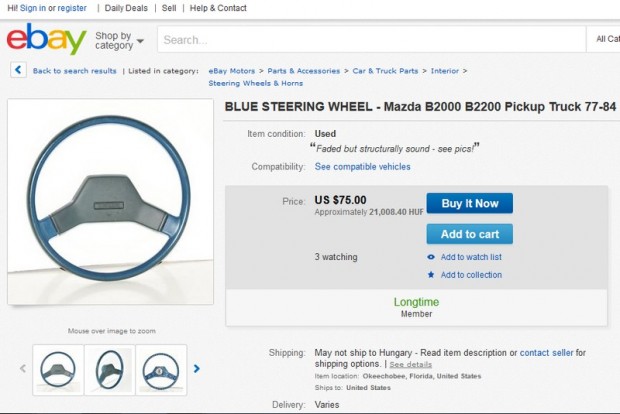Open the See compatible vehicles link
This screenshot has height=414, width=620.
click(x=362, y=167)
